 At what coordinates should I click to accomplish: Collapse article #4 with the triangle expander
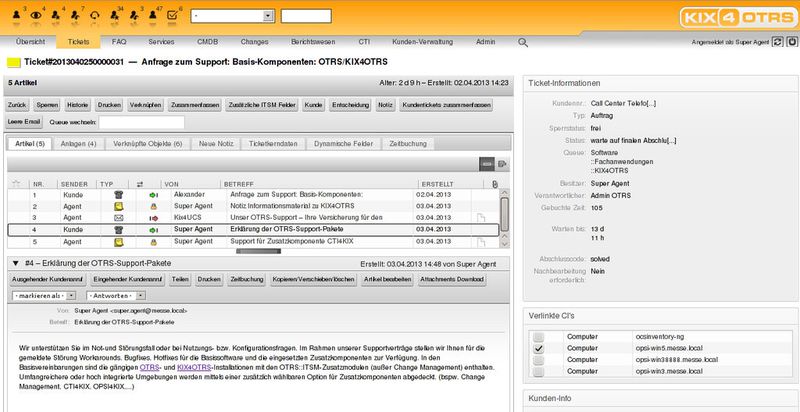[x=15, y=264]
